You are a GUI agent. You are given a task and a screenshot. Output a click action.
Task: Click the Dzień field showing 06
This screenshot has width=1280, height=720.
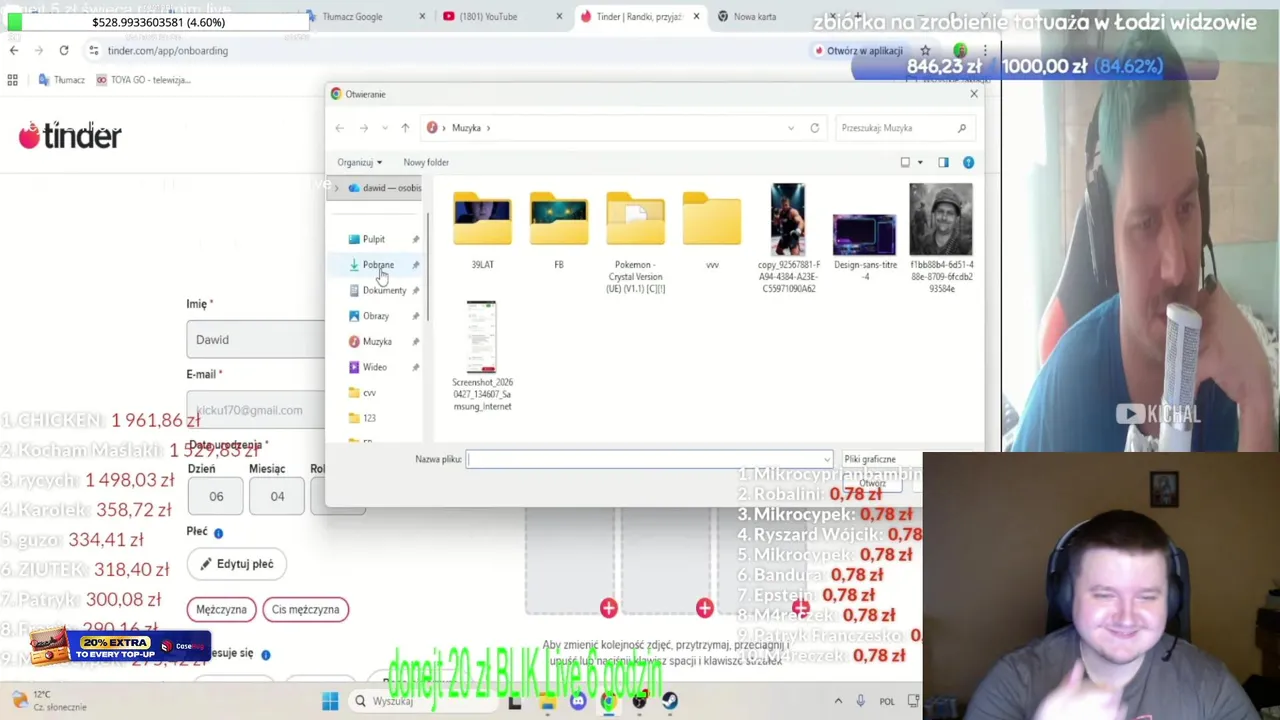pyautogui.click(x=216, y=496)
